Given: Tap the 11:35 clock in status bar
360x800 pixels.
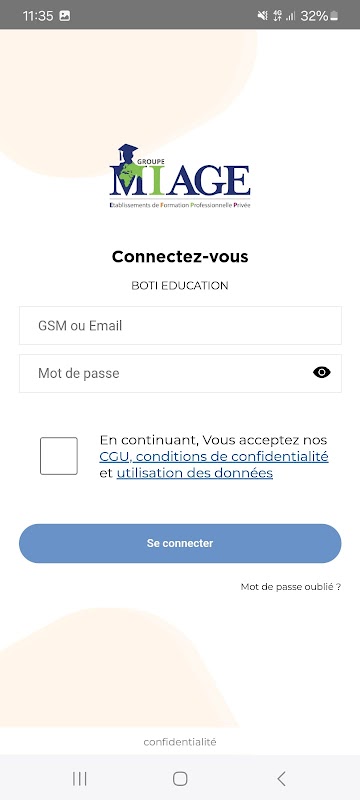Looking at the screenshot, I should (x=38, y=16).
